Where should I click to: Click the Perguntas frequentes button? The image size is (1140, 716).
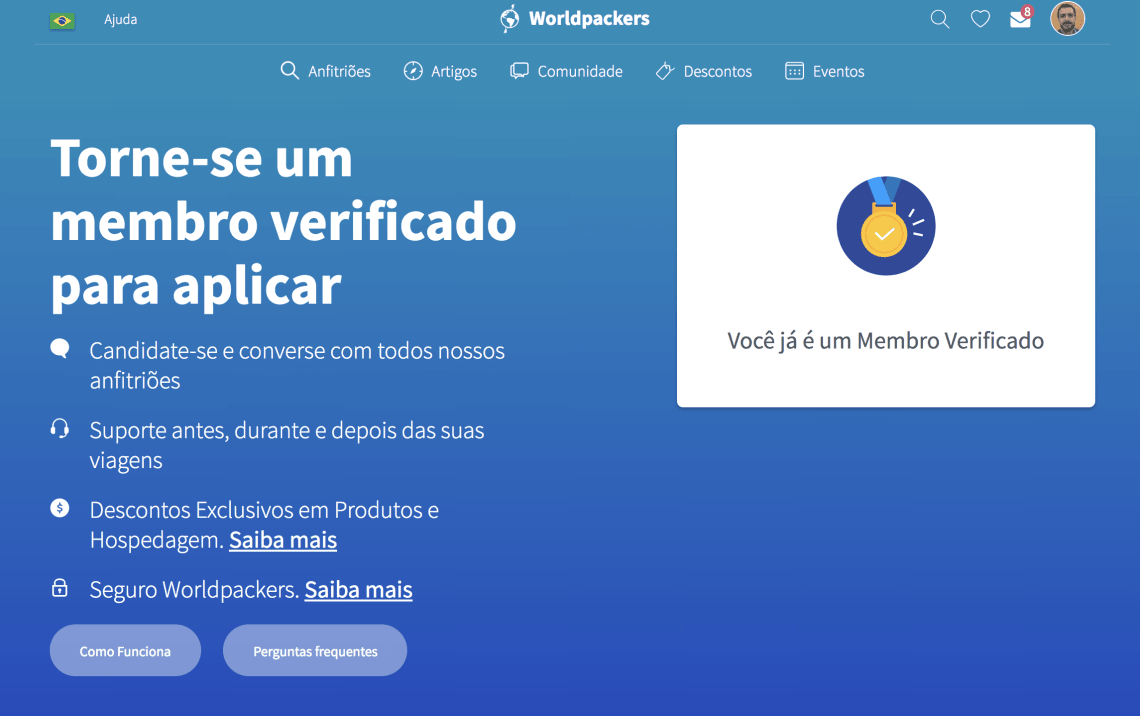[315, 651]
